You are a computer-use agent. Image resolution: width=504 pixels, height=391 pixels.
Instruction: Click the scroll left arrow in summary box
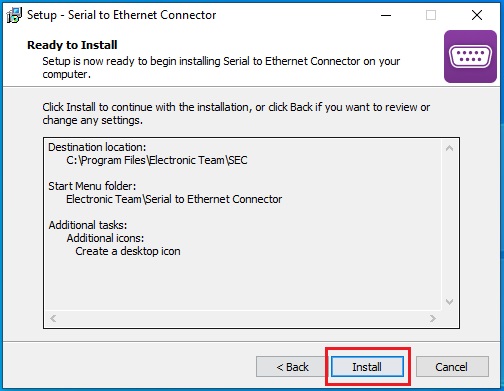tap(53, 318)
